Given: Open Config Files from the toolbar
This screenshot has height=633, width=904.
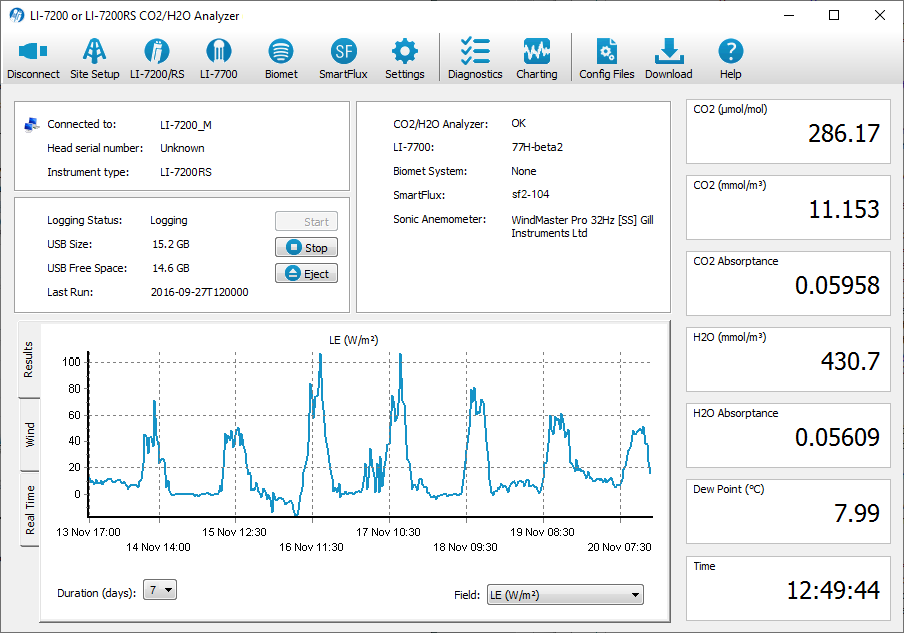Looking at the screenshot, I should coord(607,59).
